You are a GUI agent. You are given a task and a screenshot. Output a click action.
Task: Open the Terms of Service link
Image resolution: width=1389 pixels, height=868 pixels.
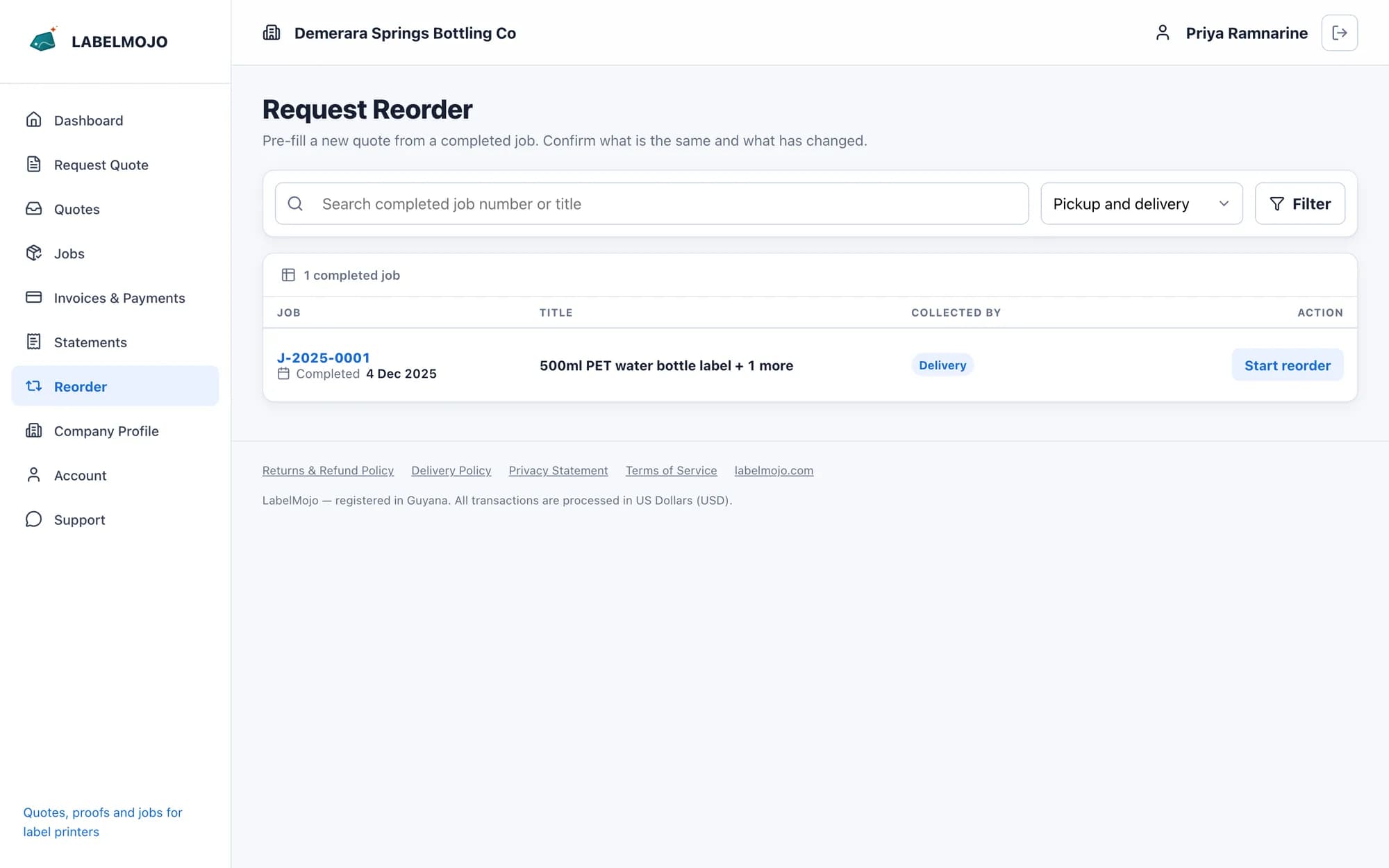[x=671, y=470]
